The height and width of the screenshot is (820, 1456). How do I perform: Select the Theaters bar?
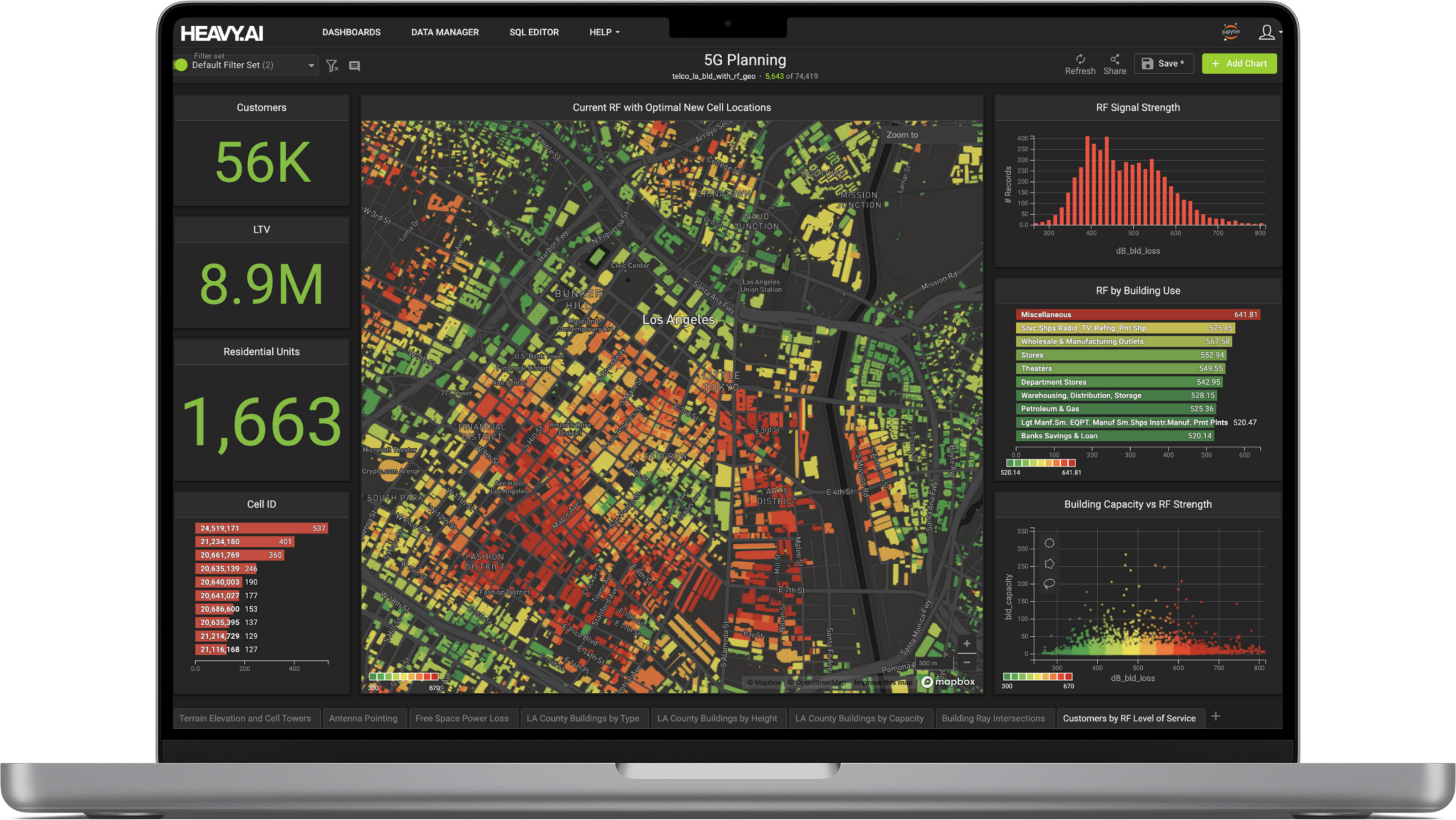click(x=1121, y=368)
